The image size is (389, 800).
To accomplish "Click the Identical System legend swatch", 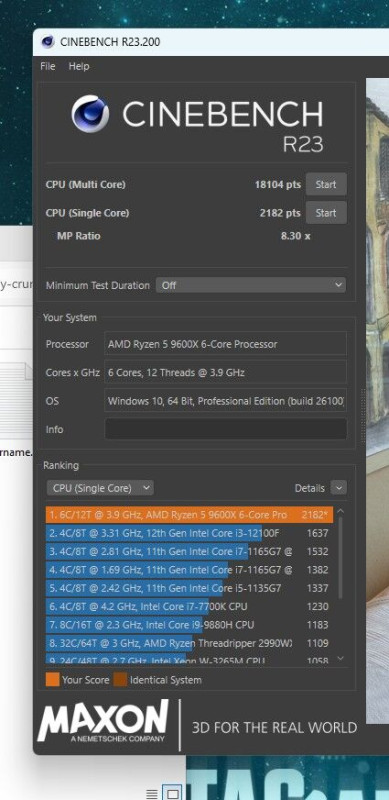I will (x=120, y=680).
